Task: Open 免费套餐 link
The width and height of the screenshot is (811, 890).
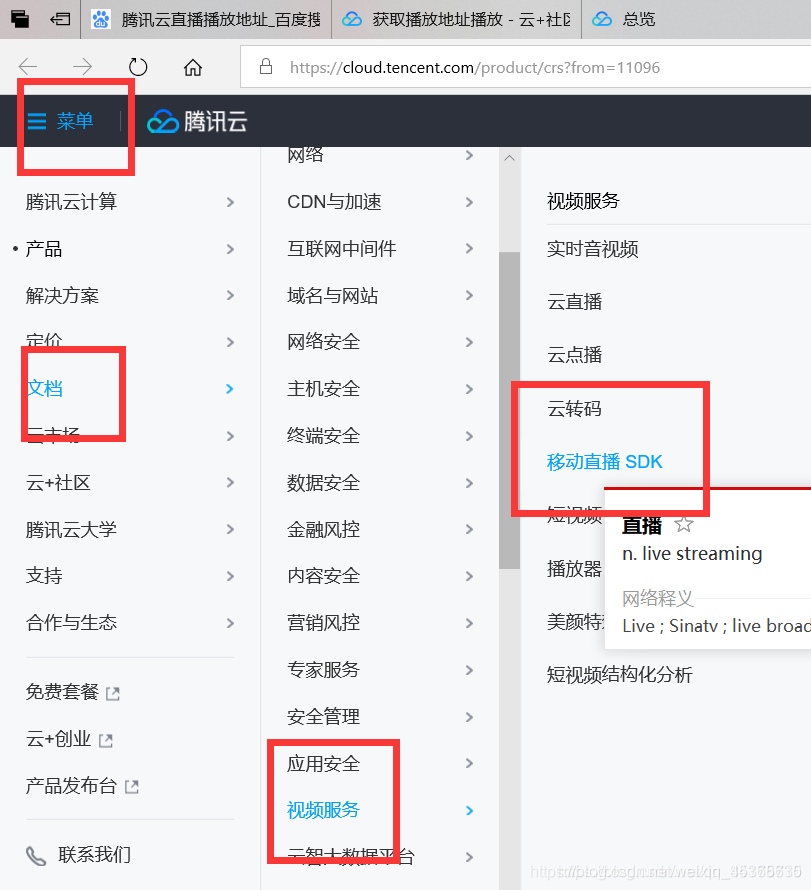Action: 62,692
